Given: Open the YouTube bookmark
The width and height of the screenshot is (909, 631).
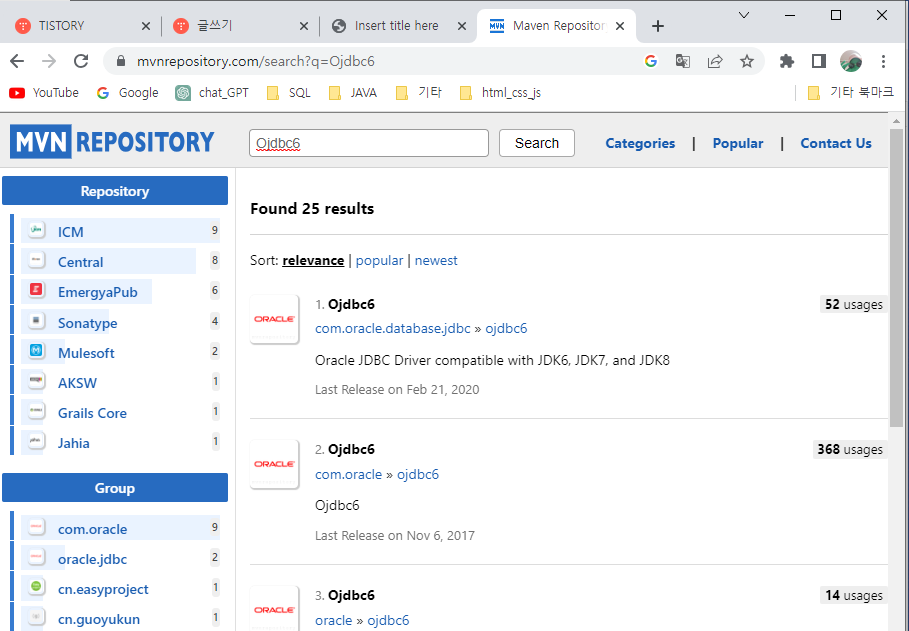Looking at the screenshot, I should pos(44,93).
